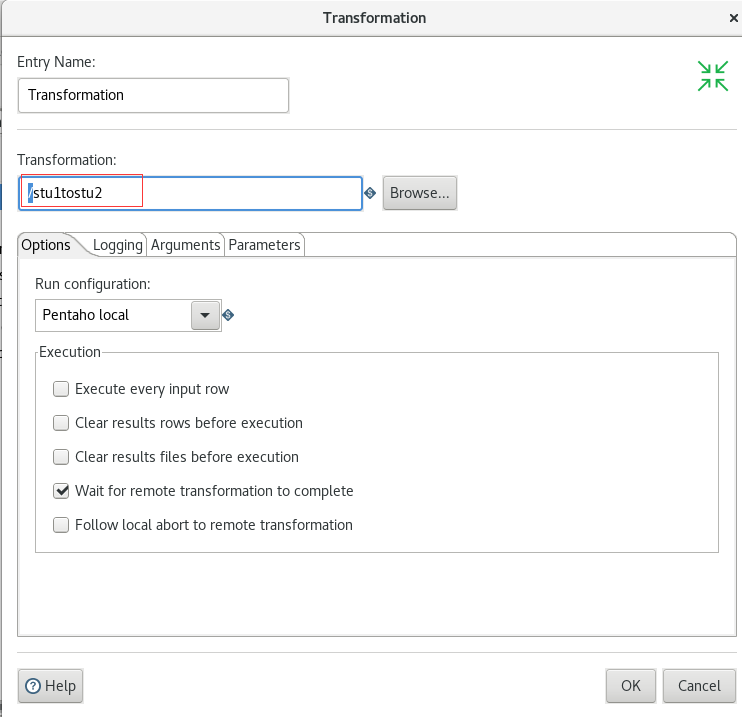Screen dimensions: 742x717
Task: Dismiss dialog with Cancel button
Action: pos(699,686)
